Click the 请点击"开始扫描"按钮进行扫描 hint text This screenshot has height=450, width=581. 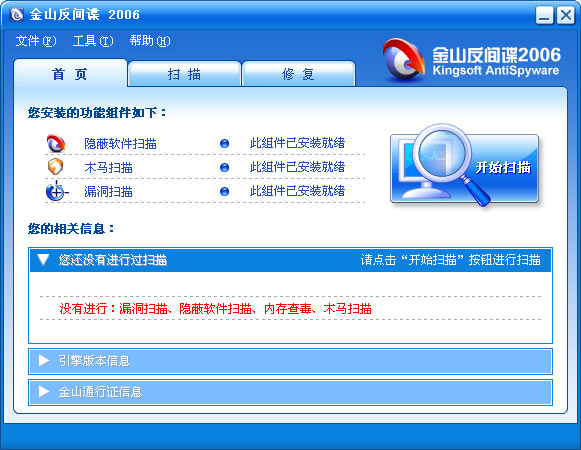pos(451,260)
